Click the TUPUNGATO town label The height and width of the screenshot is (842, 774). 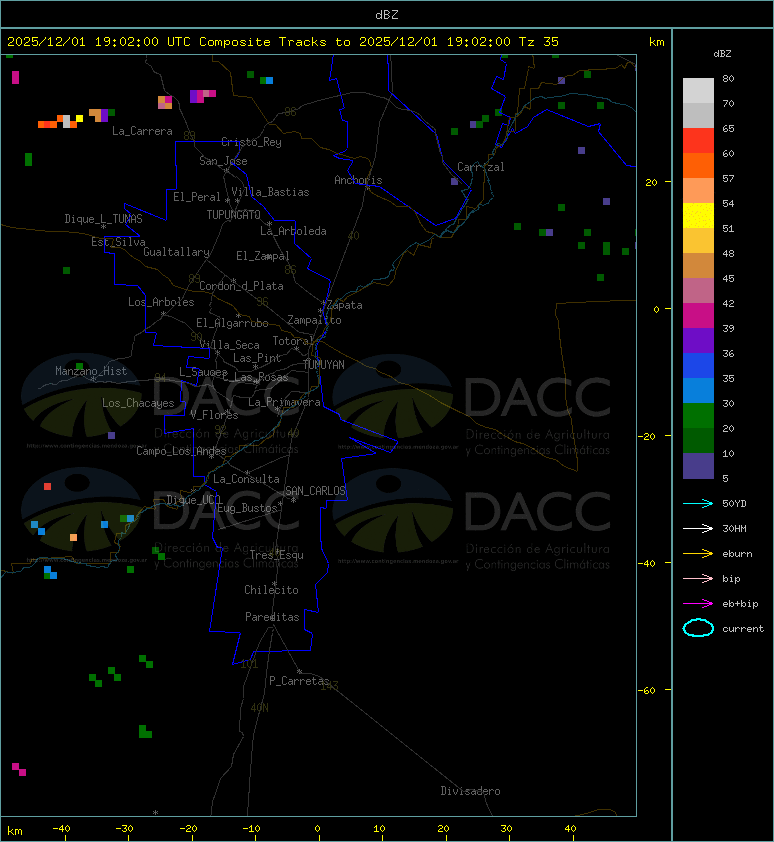pos(234,215)
